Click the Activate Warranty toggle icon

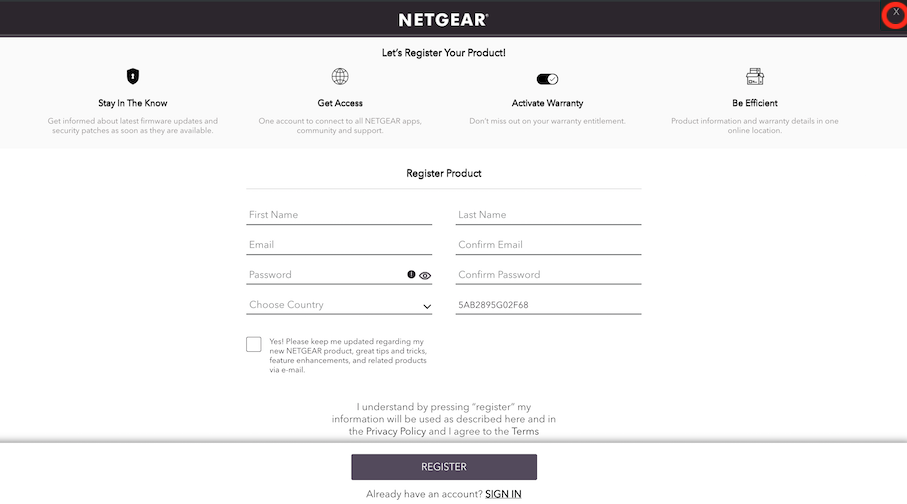tap(547, 79)
